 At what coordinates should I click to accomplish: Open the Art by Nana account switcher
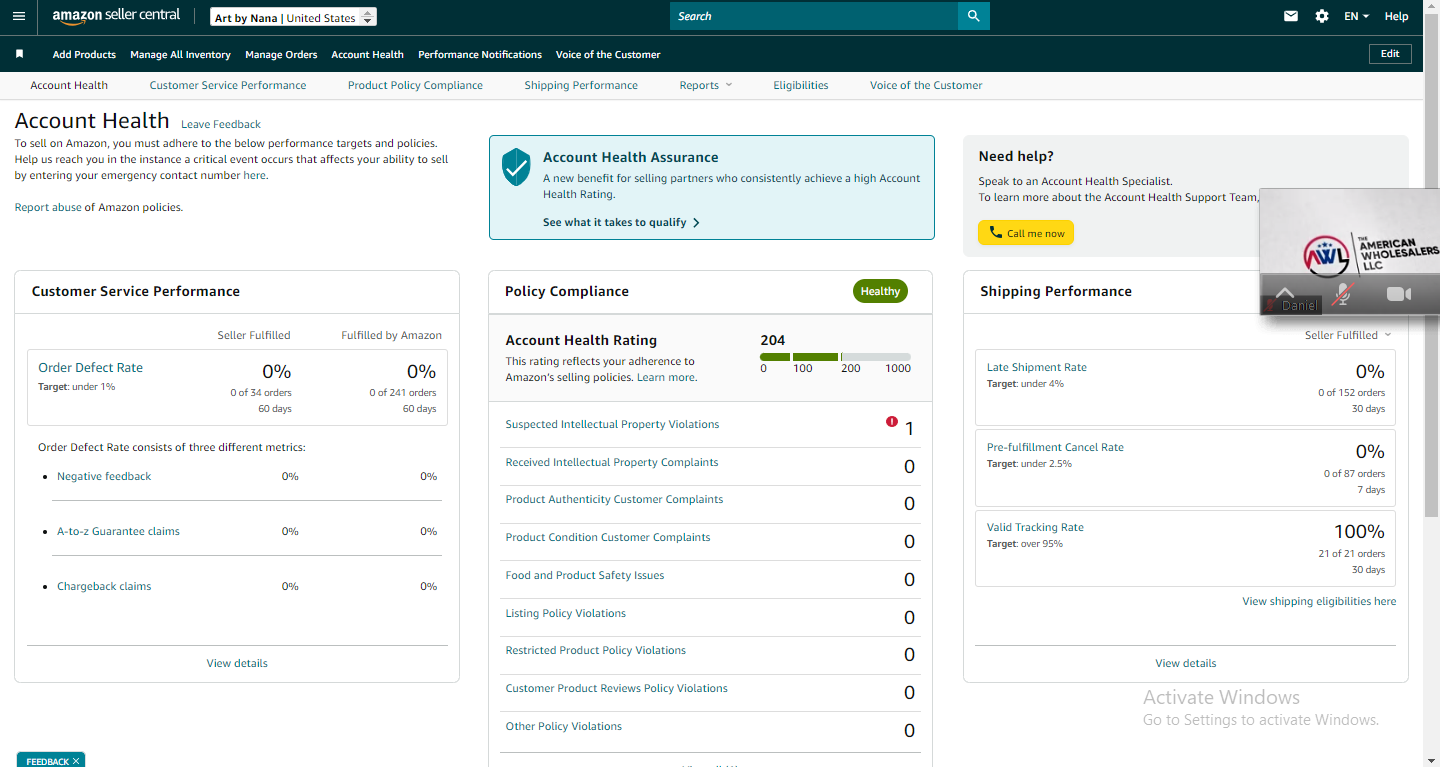(294, 17)
